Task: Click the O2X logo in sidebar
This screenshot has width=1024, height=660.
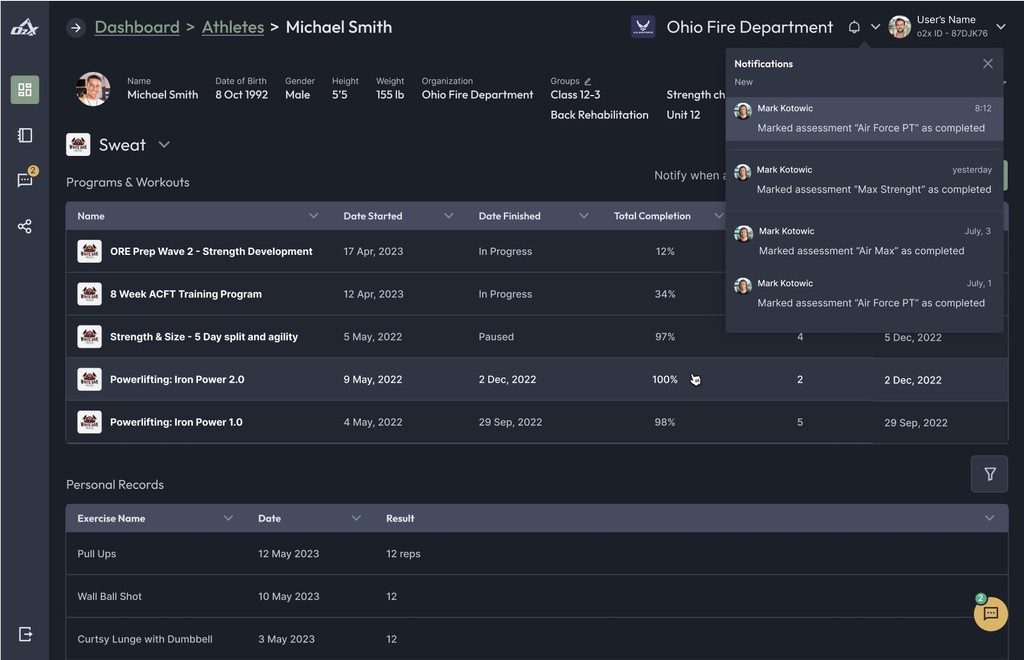Action: point(25,27)
